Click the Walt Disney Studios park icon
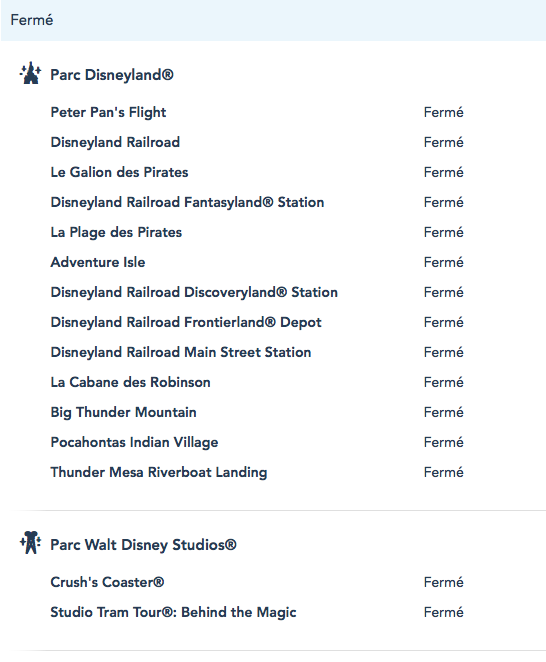This screenshot has height=662, width=546. pos(30,543)
